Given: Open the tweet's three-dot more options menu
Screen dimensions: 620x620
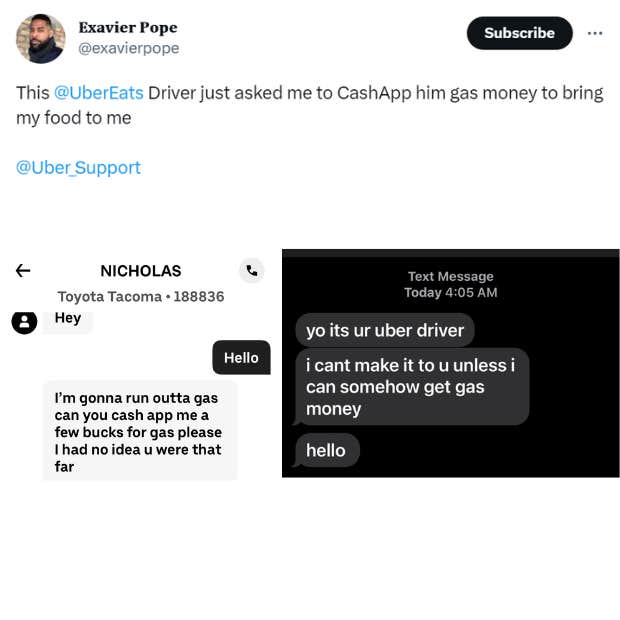Looking at the screenshot, I should click(595, 33).
